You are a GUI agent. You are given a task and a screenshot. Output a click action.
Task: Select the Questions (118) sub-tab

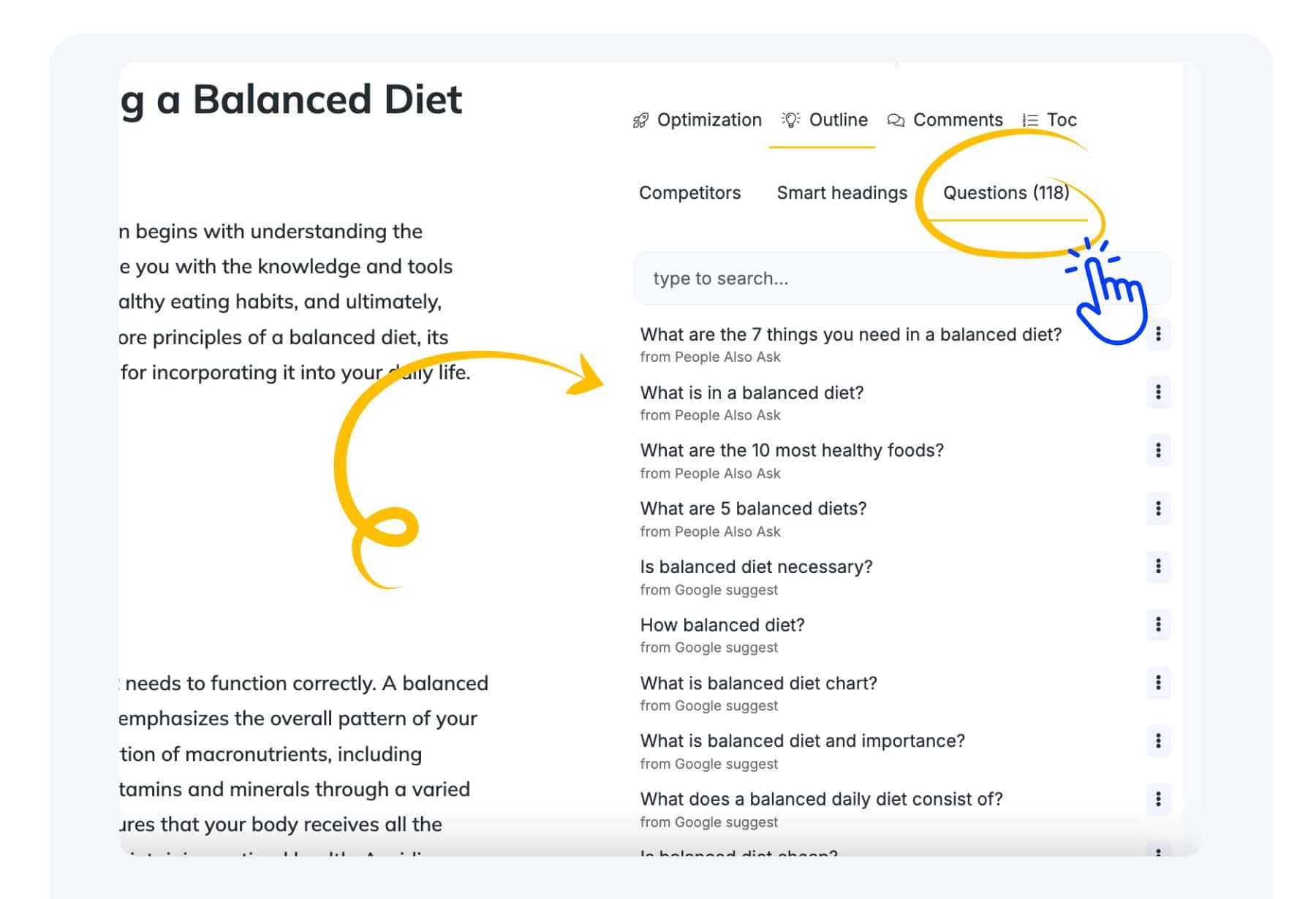pyautogui.click(x=1006, y=193)
